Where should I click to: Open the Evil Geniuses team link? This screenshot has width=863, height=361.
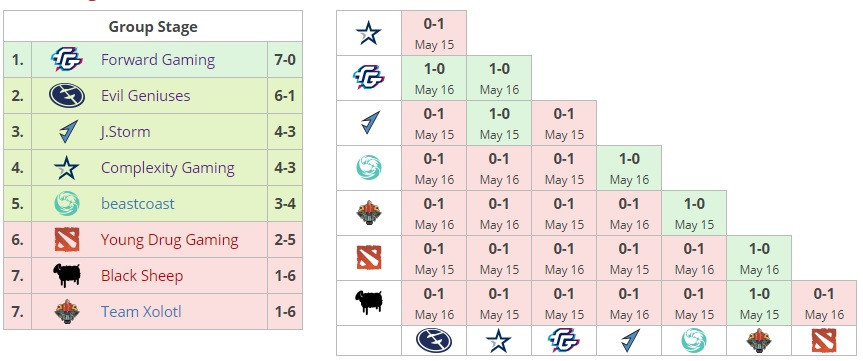tap(145, 96)
